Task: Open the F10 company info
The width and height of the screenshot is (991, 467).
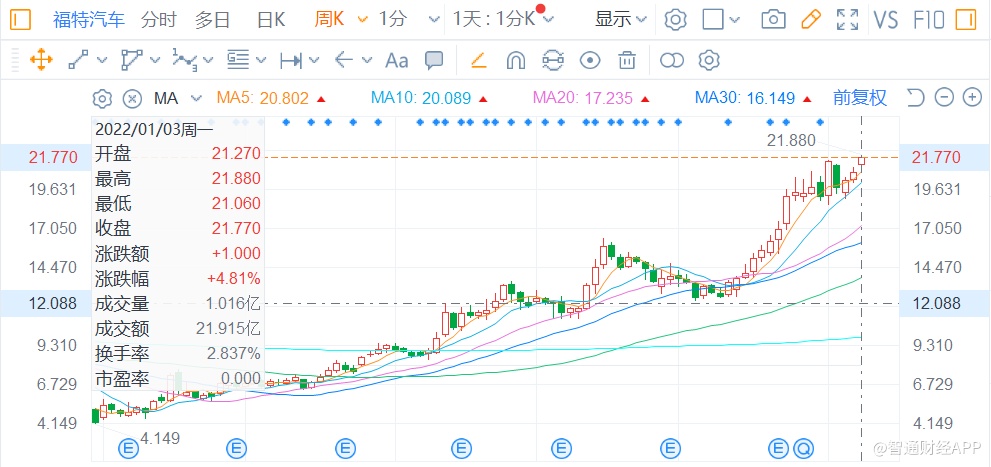Action: point(929,20)
